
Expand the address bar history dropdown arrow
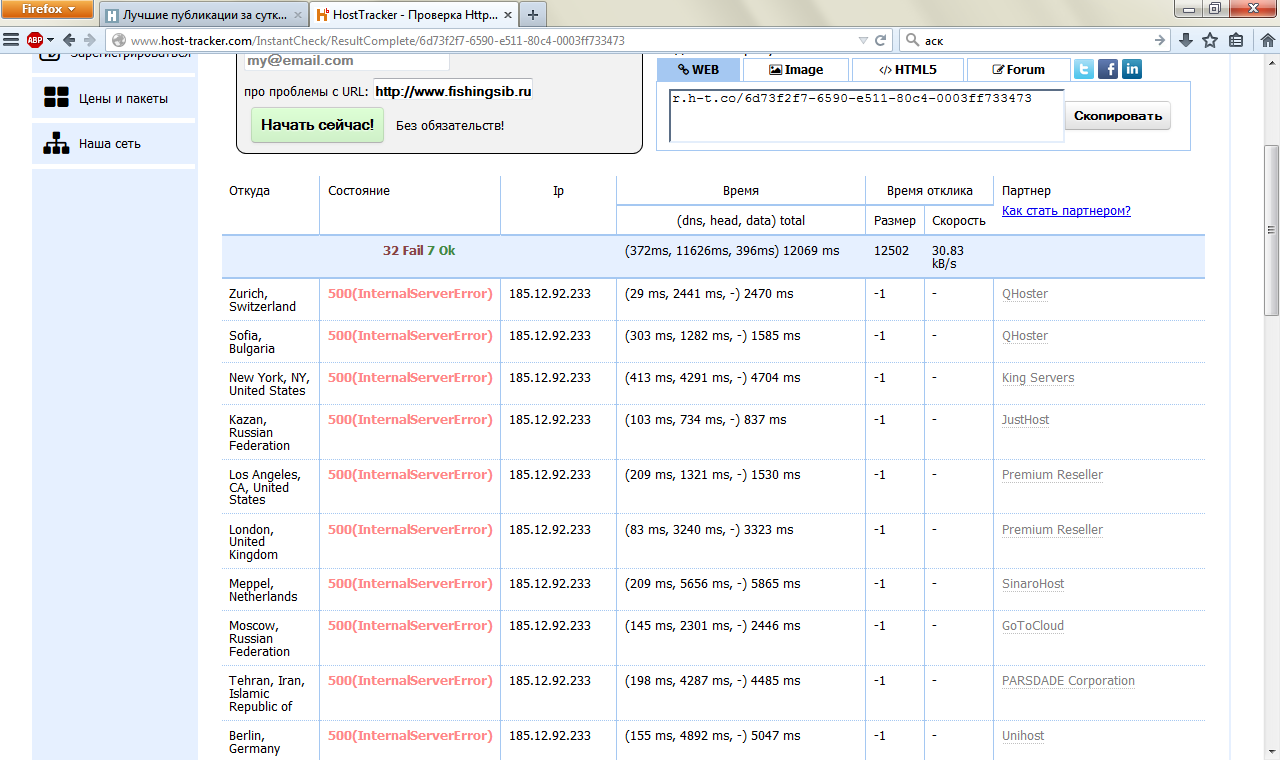tap(863, 40)
